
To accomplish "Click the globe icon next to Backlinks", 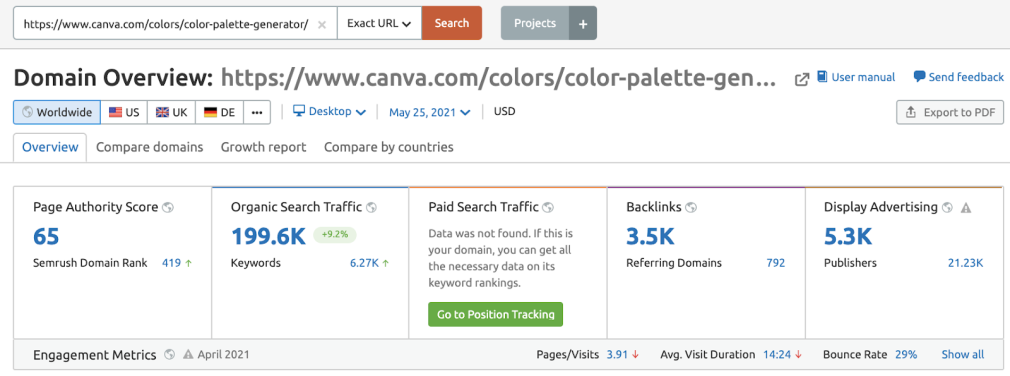I will (691, 207).
